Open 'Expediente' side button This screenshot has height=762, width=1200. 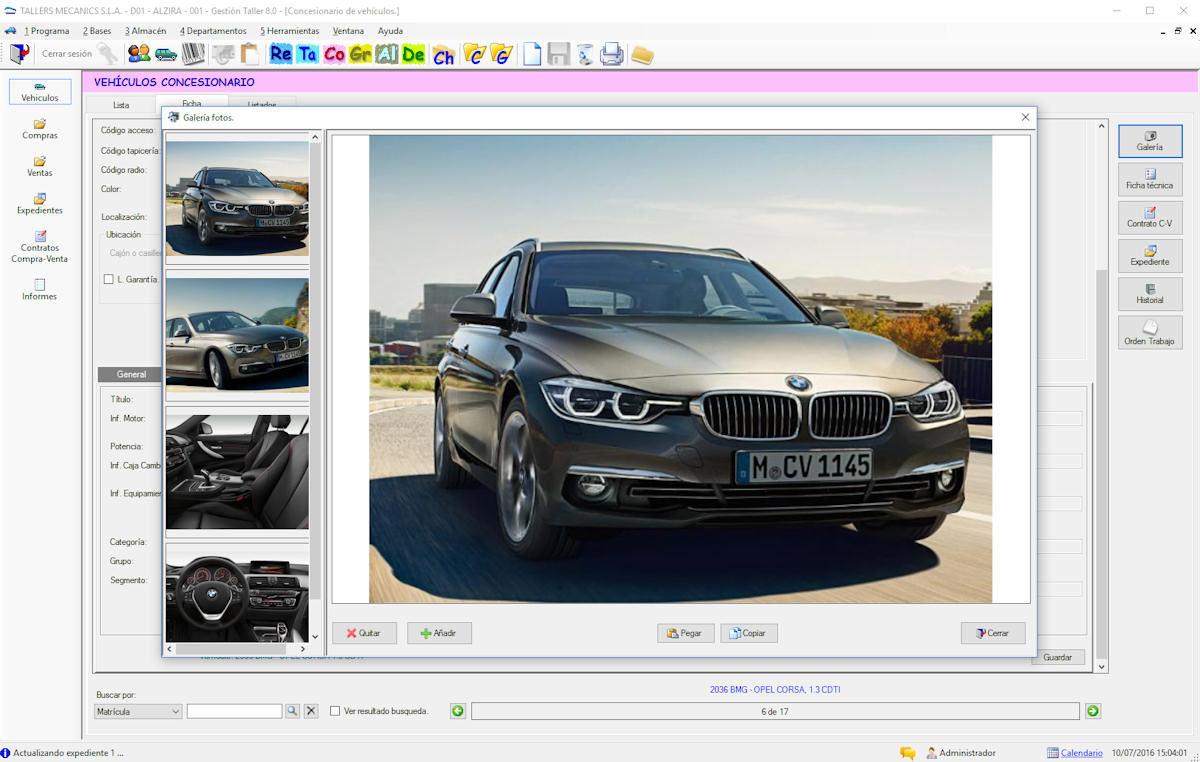[x=1150, y=256]
